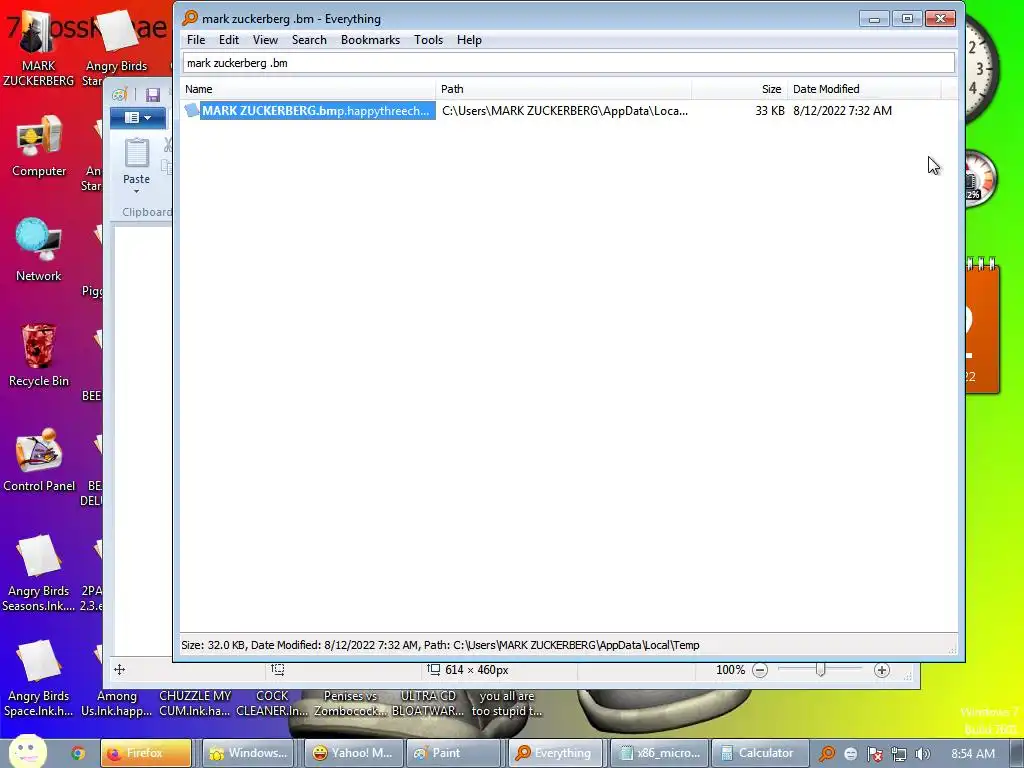Click the round gray tray icon beside the magnifier
The height and width of the screenshot is (768, 1024).
tap(850, 754)
